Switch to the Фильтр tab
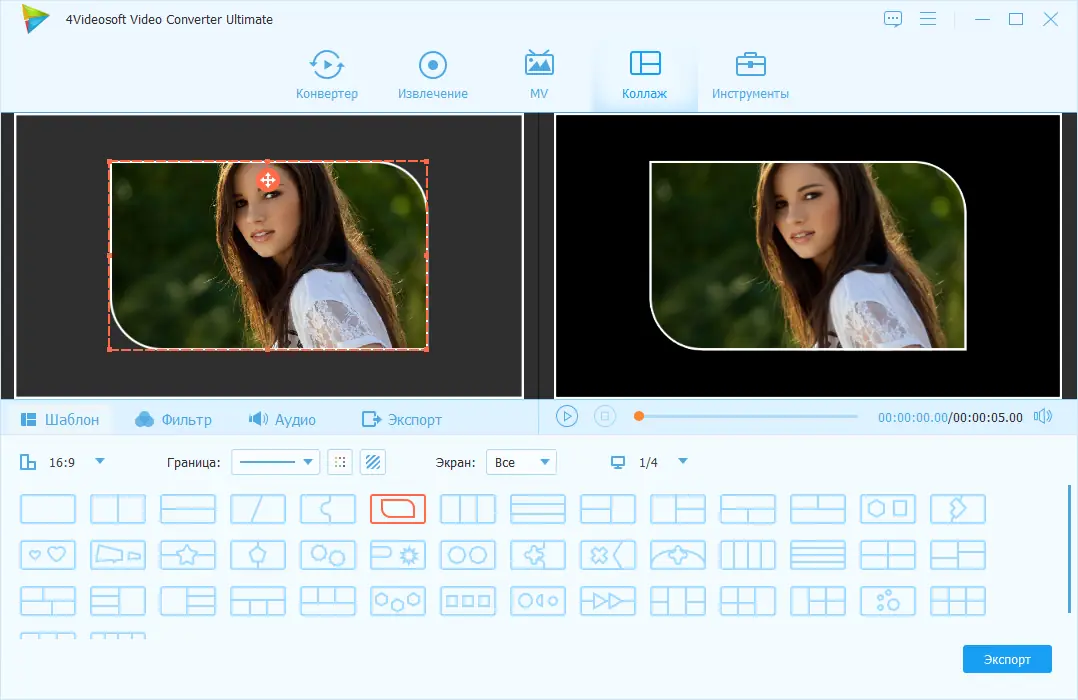Viewport: 1078px width, 700px height. (x=173, y=419)
